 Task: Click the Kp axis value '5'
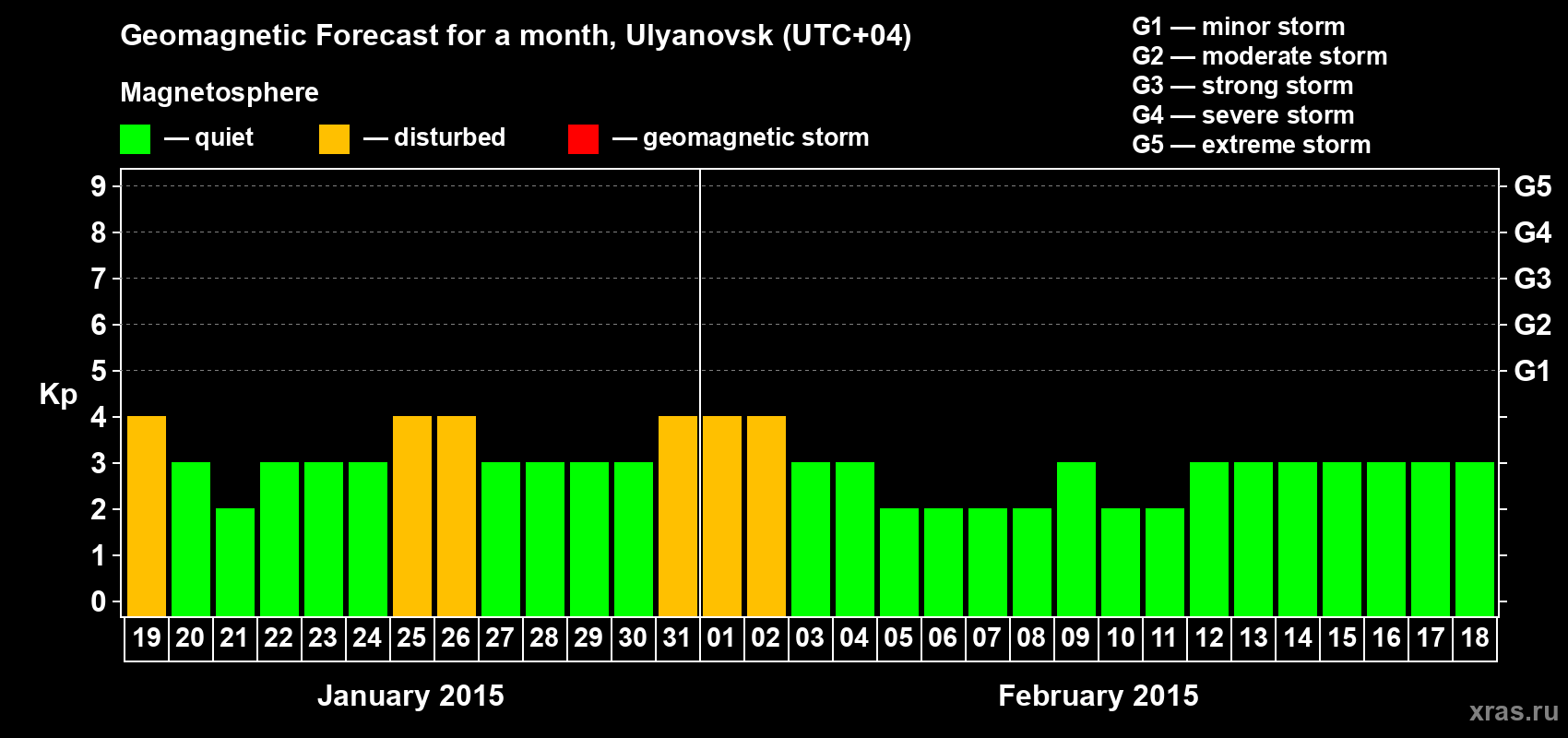99,371
